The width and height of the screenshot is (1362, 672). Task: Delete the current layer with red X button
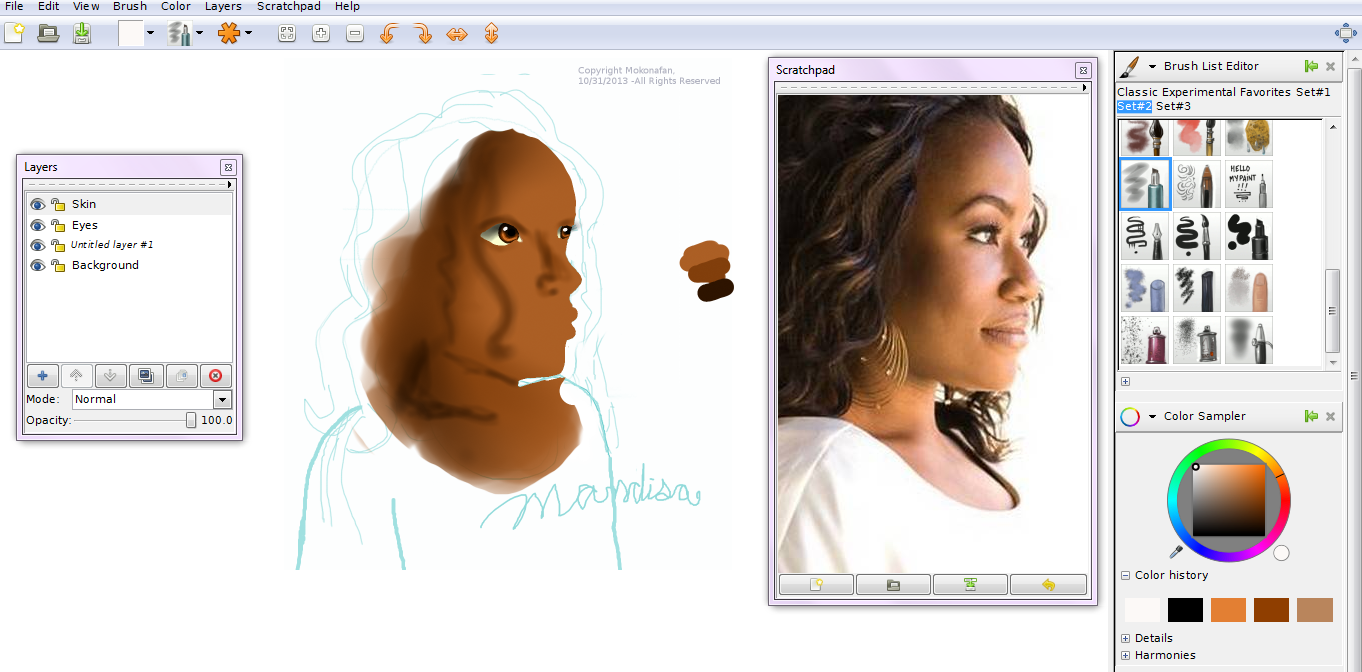(215, 376)
